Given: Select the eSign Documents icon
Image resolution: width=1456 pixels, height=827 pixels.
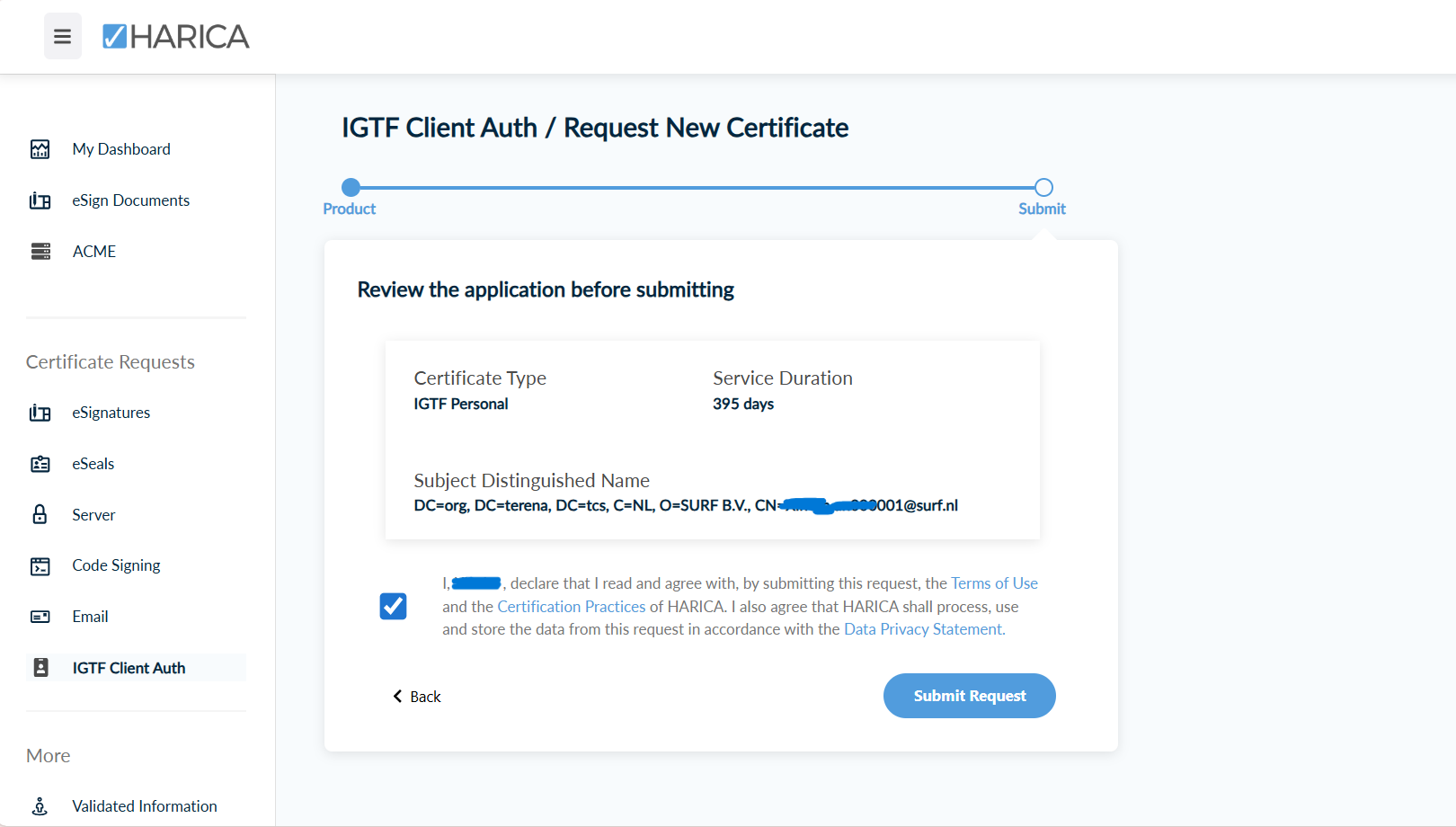Looking at the screenshot, I should [x=40, y=200].
